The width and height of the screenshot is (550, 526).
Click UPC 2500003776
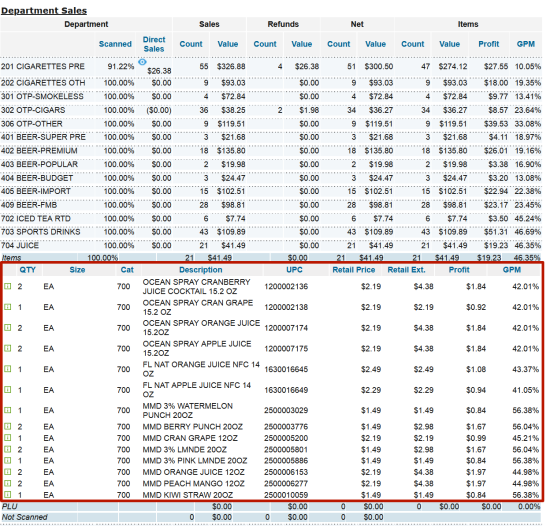tap(286, 426)
